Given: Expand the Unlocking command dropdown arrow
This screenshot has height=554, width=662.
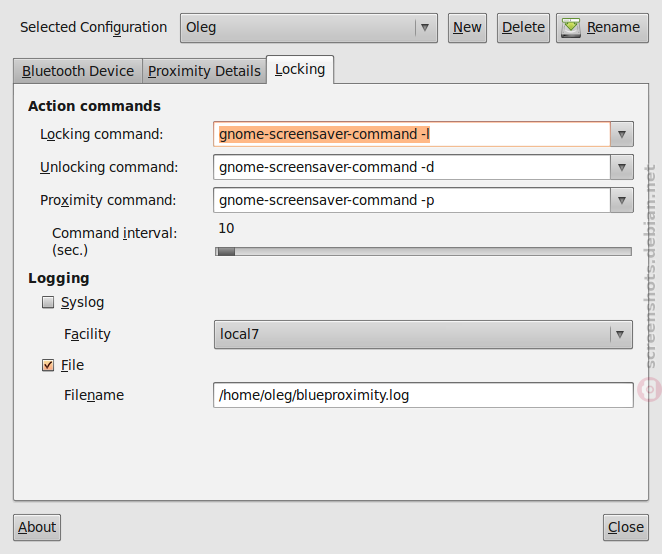Looking at the screenshot, I should [621, 167].
